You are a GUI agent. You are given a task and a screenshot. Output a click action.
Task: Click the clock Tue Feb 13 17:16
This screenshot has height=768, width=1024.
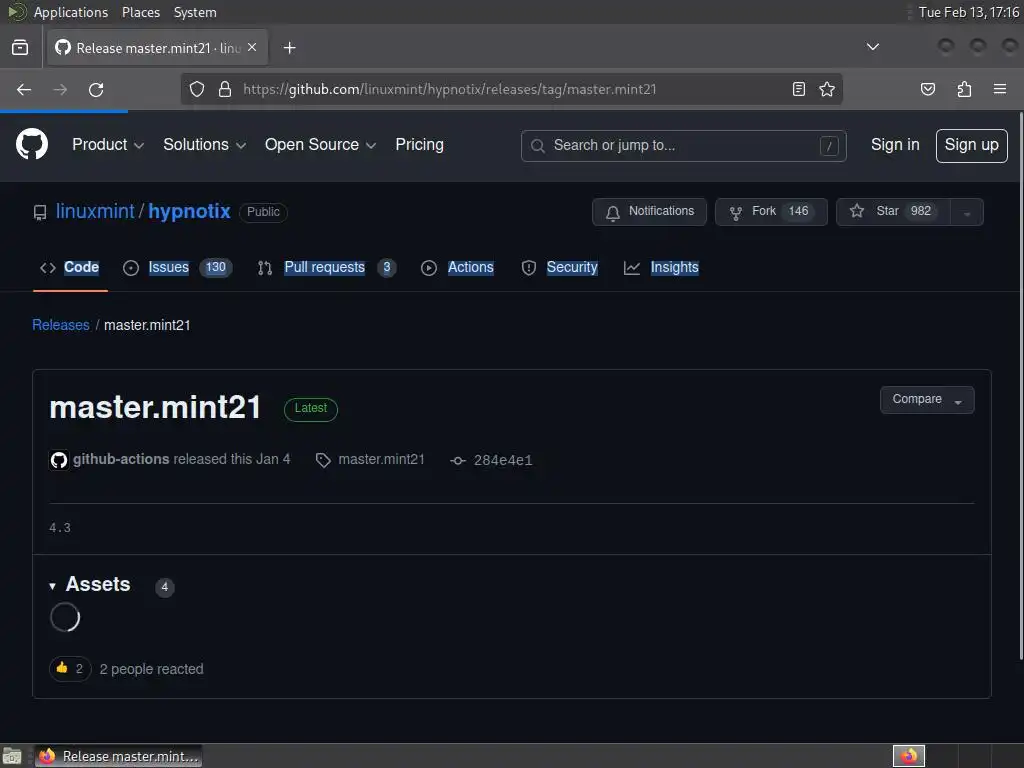click(x=968, y=12)
